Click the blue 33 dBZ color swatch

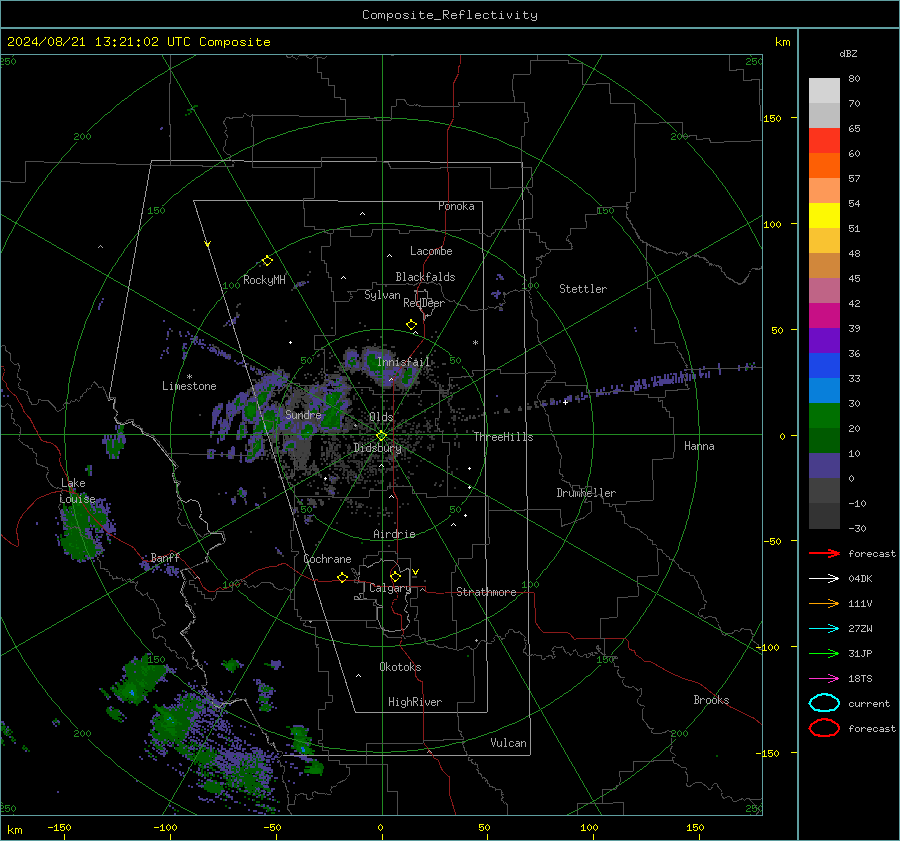point(824,366)
